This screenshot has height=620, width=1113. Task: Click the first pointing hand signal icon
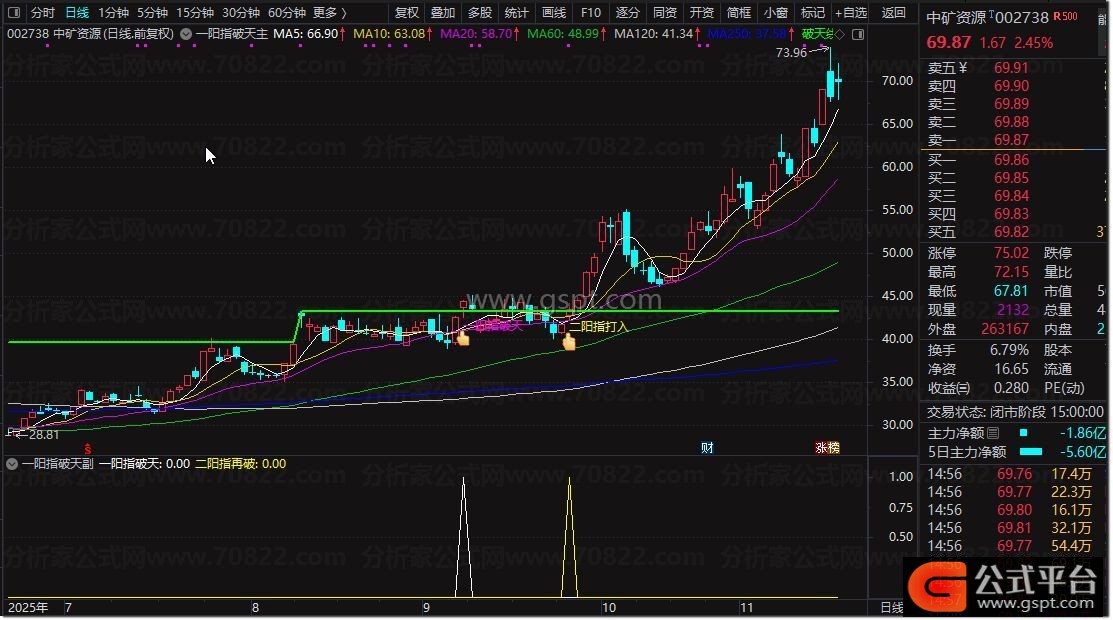462,339
